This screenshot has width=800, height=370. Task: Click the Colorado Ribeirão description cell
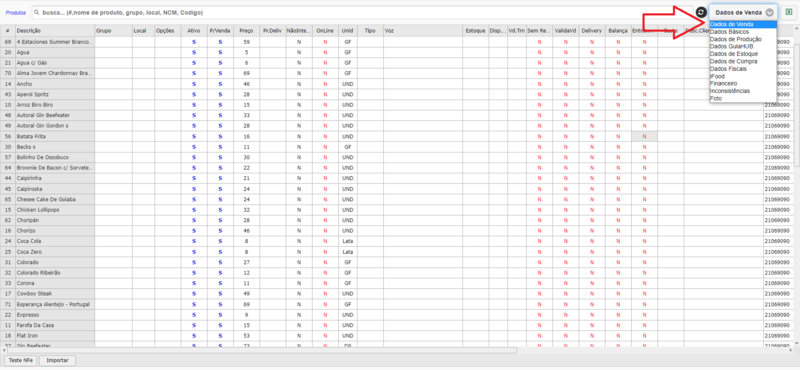(55, 273)
